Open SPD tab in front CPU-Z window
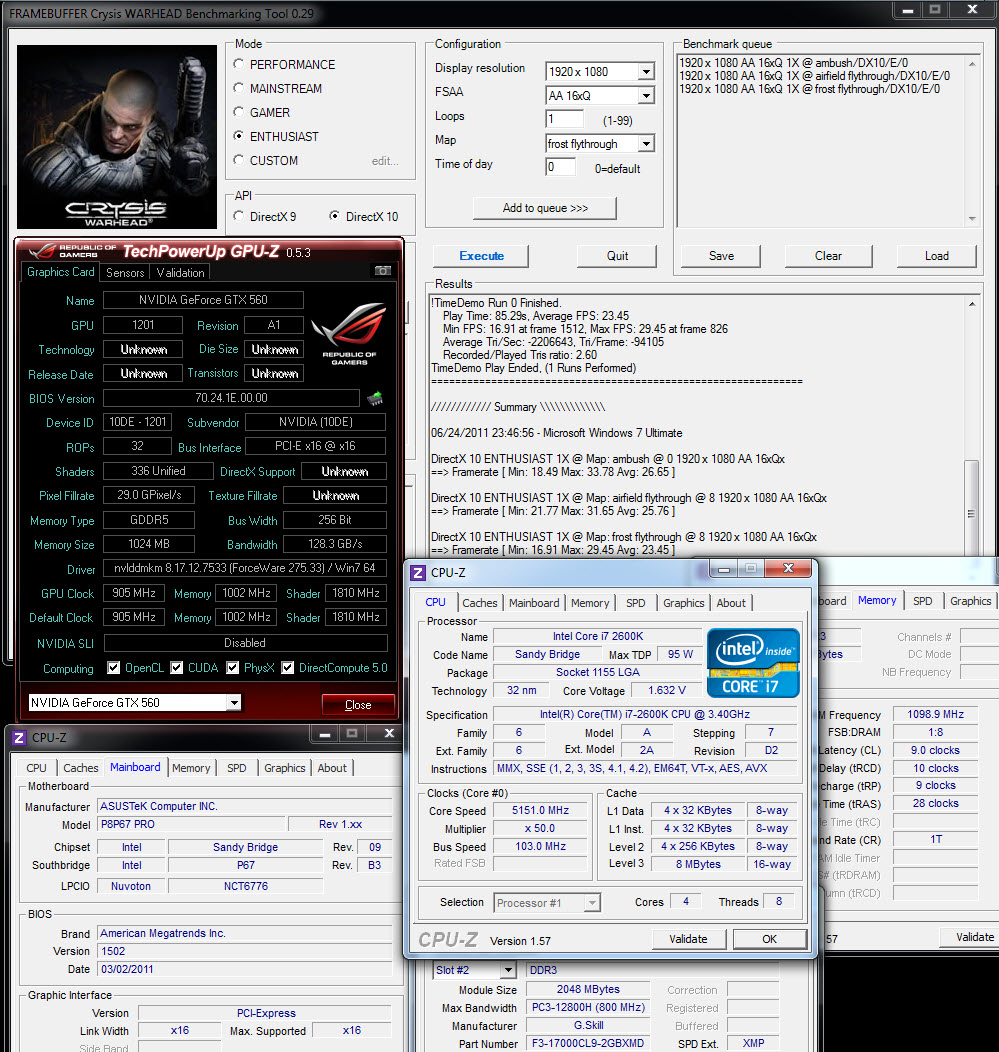This screenshot has height=1052, width=999. (635, 603)
